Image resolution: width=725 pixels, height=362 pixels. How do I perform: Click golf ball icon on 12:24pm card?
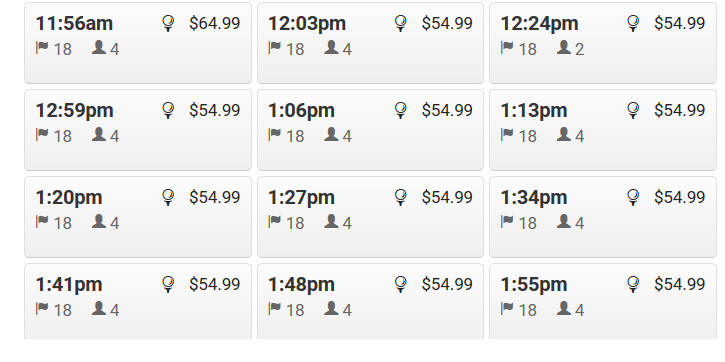[633, 23]
